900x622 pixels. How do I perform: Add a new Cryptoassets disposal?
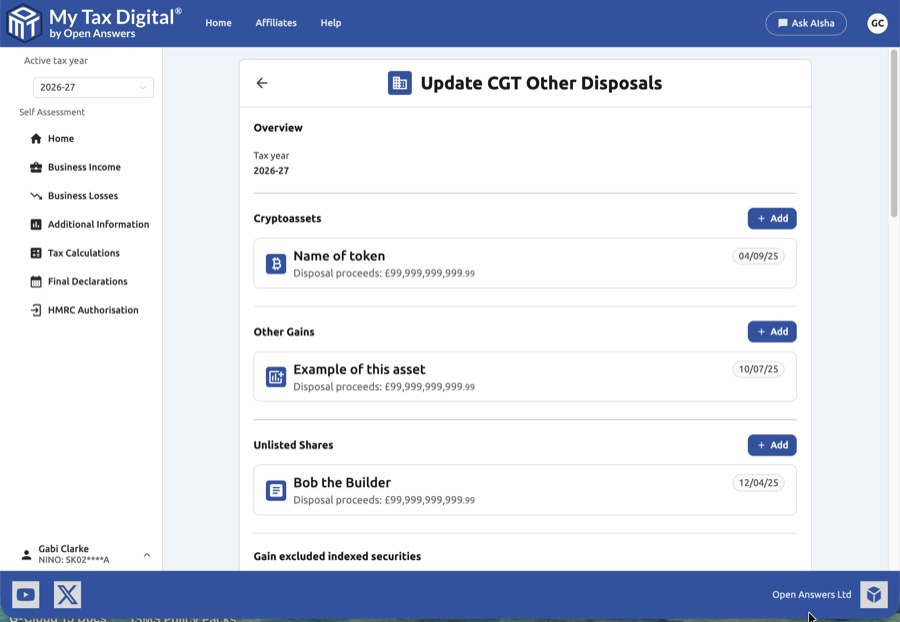pos(771,218)
